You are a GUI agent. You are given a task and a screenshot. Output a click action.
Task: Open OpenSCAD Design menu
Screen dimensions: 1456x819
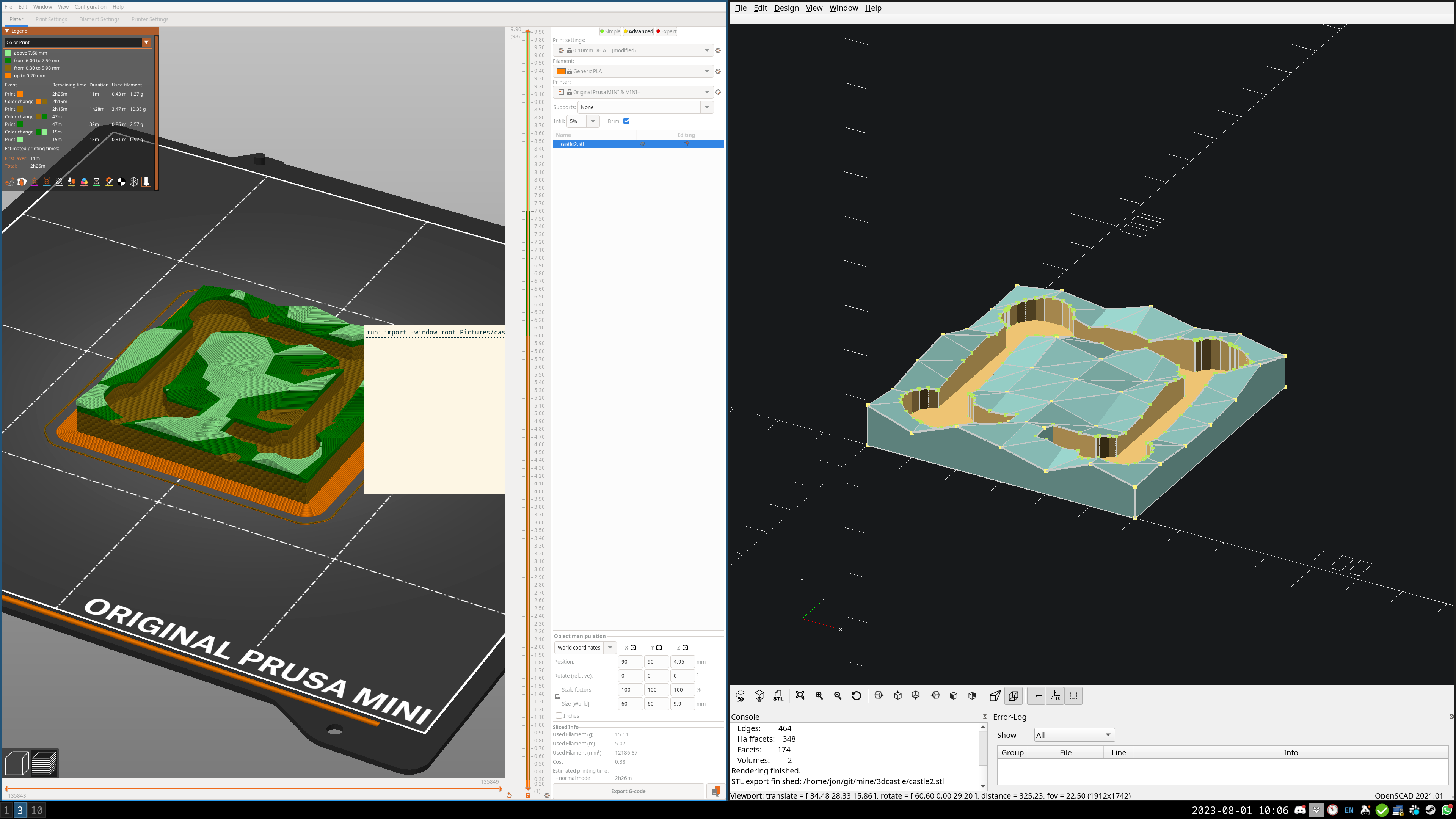click(x=786, y=8)
